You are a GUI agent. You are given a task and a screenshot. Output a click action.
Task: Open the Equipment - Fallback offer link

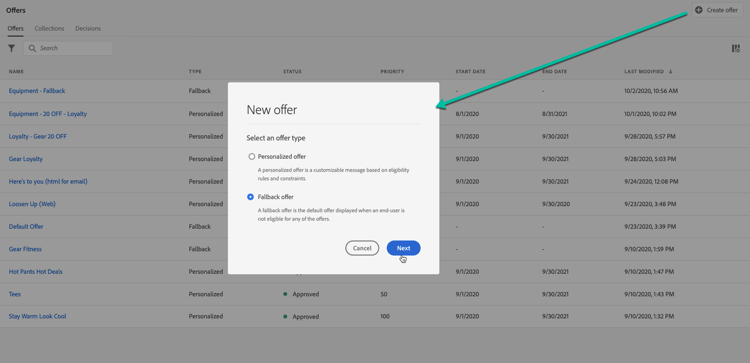pyautogui.click(x=37, y=91)
